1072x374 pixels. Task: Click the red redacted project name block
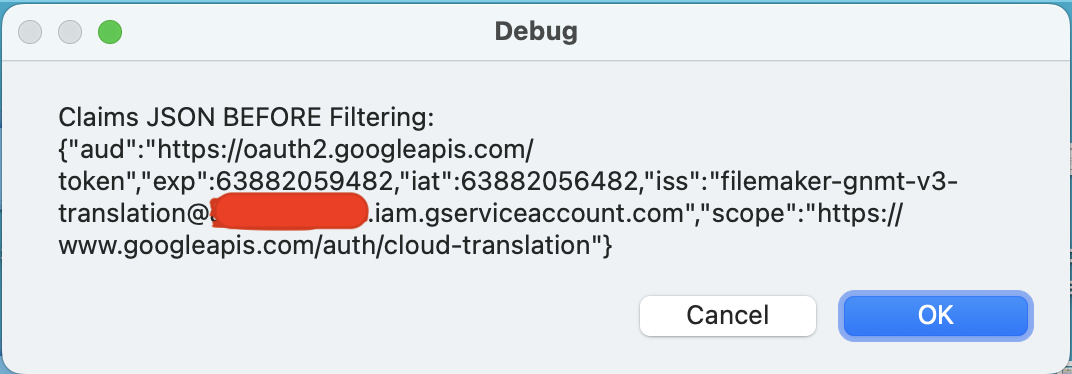tap(289, 211)
